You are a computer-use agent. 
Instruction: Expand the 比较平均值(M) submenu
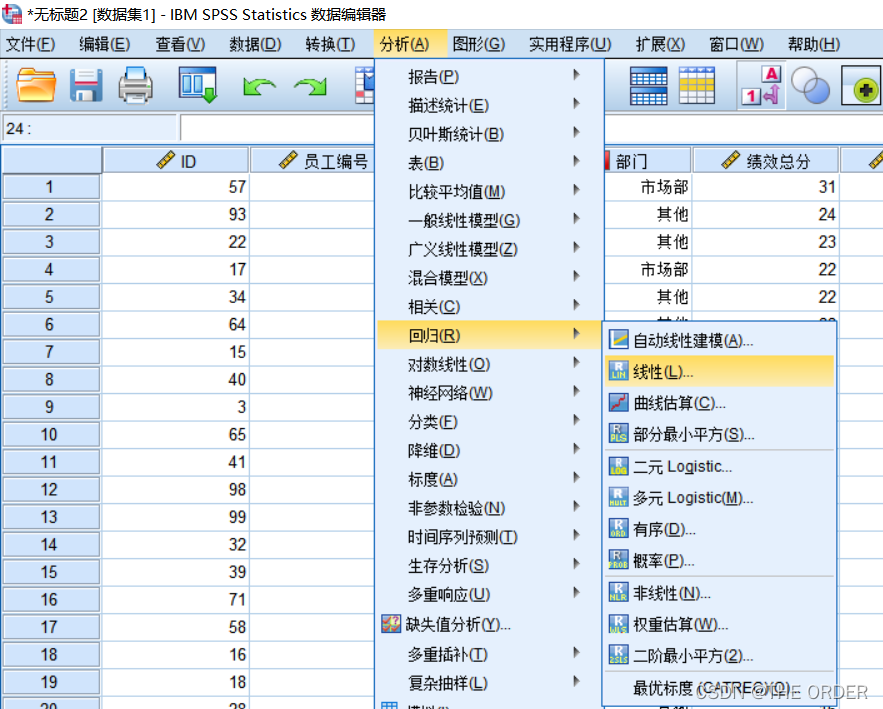pyautogui.click(x=490, y=191)
